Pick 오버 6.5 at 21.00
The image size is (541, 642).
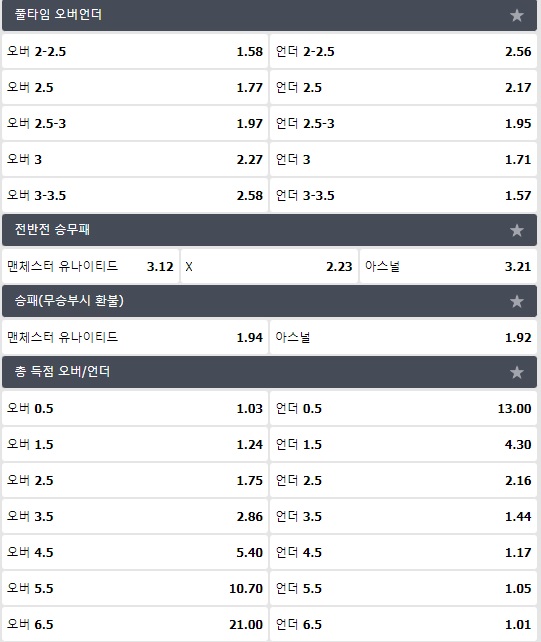[x=135, y=624]
